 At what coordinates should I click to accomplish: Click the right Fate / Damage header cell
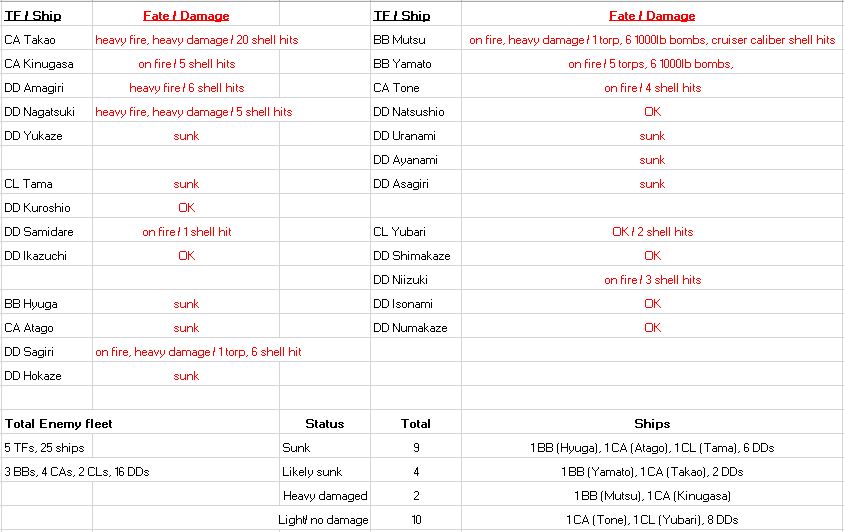coord(652,16)
